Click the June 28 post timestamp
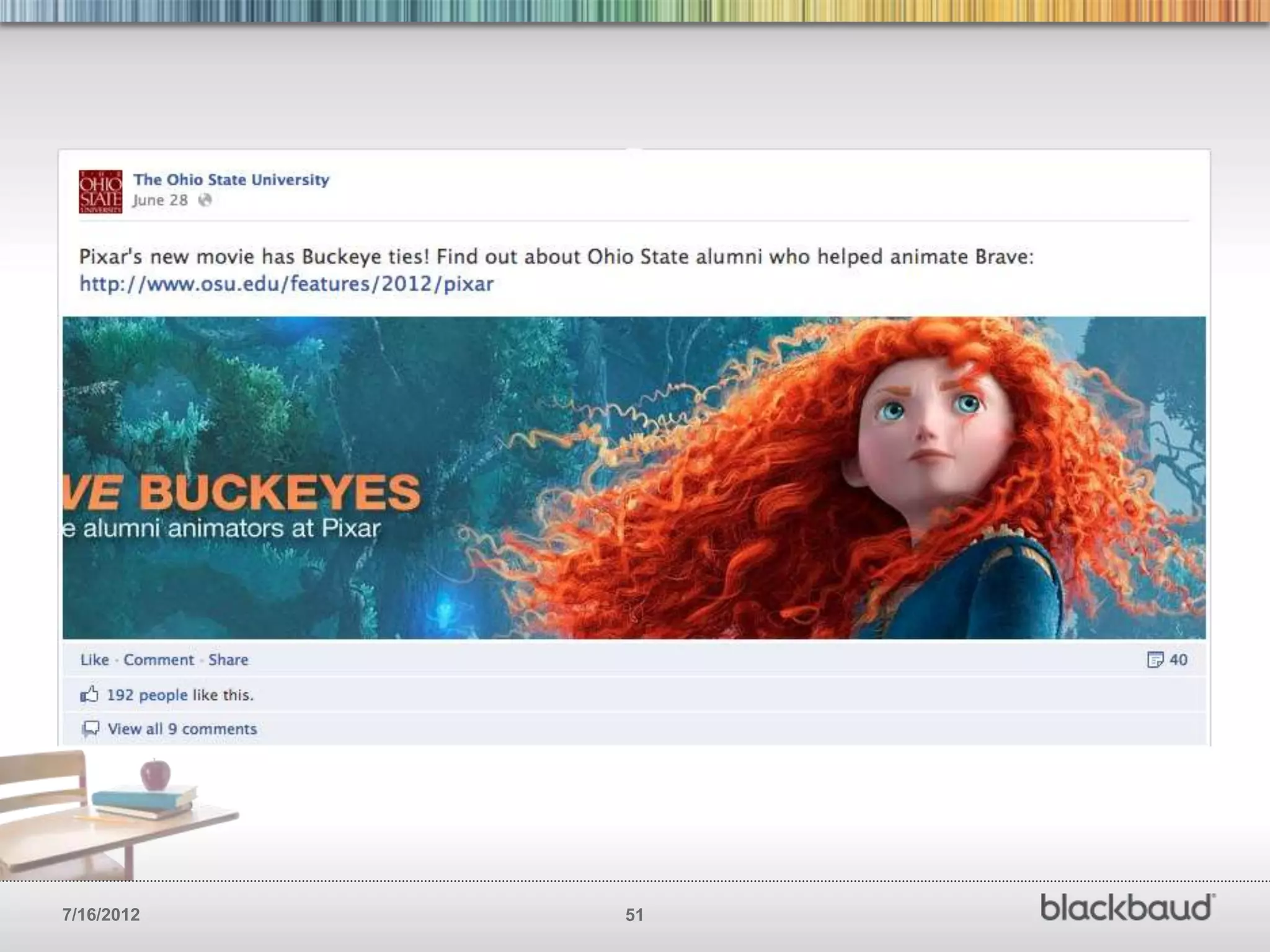 (x=160, y=200)
